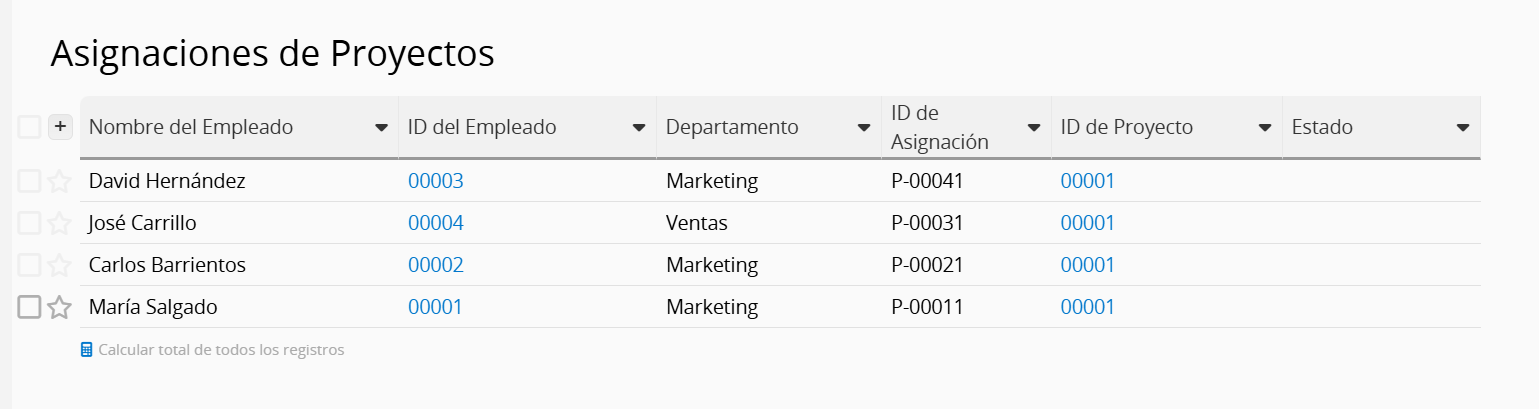Check the box for María Salgado

(29, 307)
